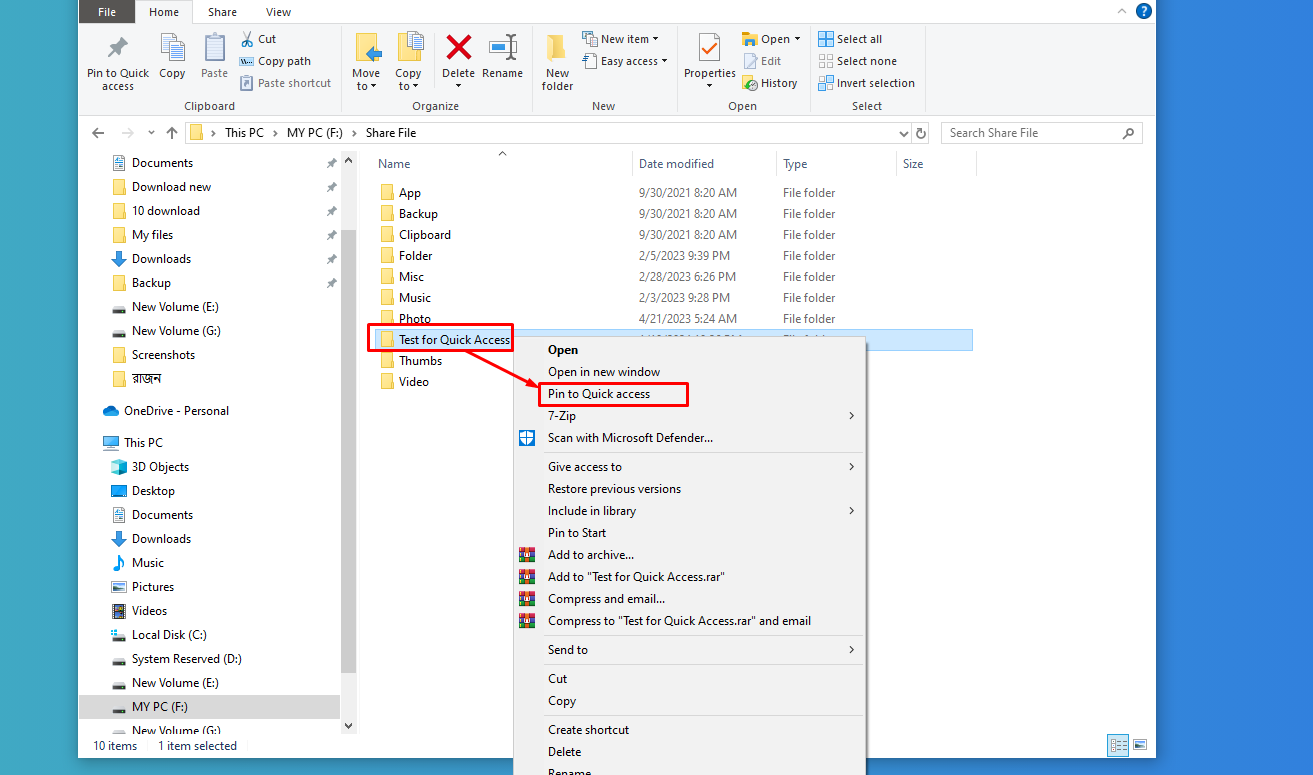The image size is (1313, 775).
Task: Open the Easy access dropdown
Action: 626,60
